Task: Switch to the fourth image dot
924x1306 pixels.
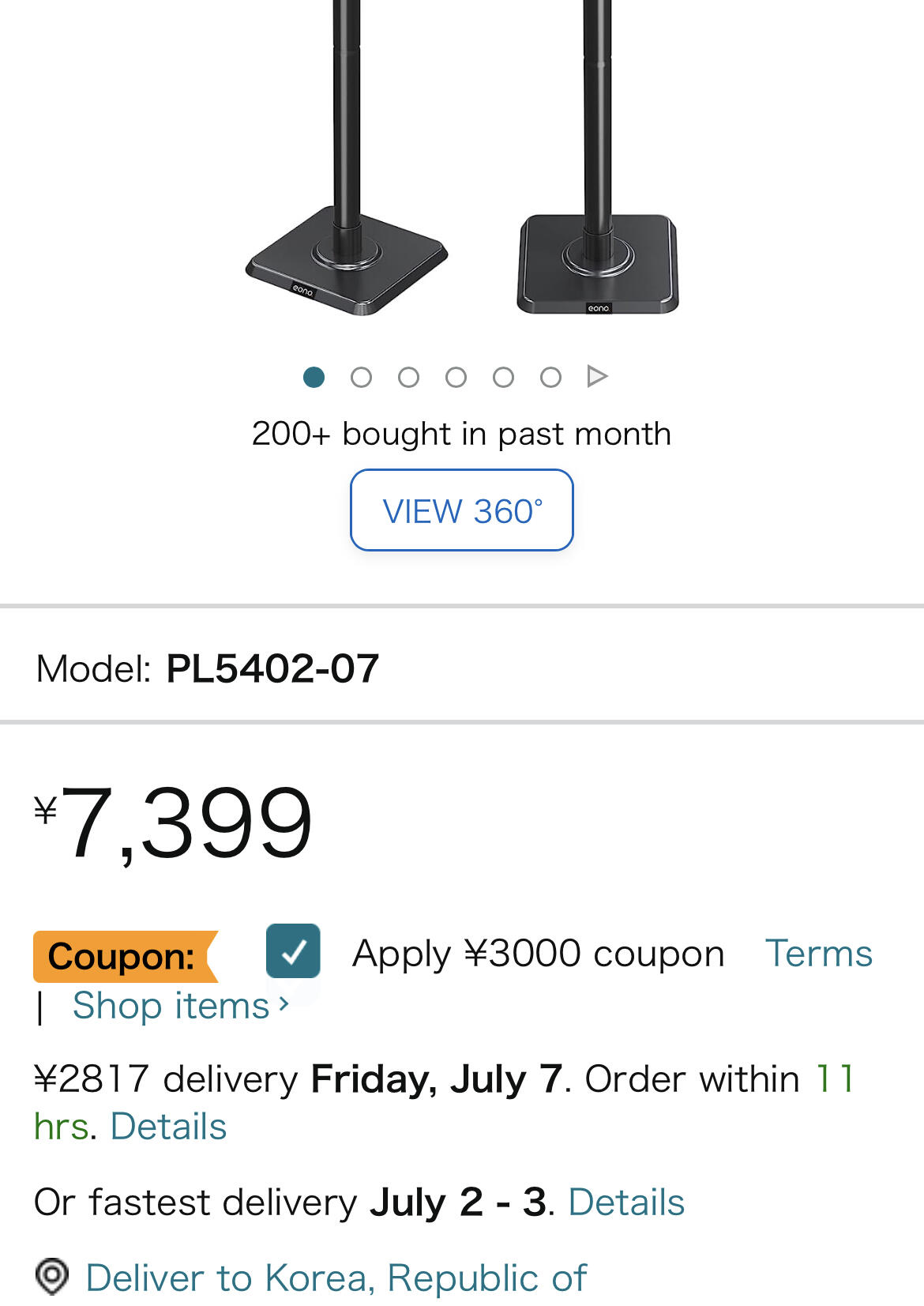Action: (x=456, y=377)
